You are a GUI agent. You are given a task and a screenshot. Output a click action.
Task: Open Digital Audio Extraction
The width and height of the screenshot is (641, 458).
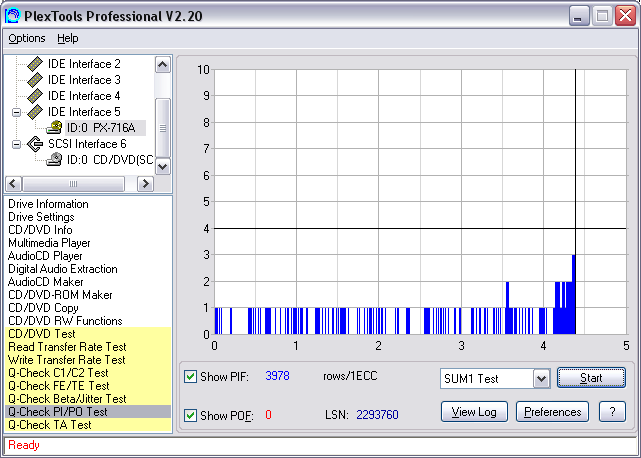coord(63,269)
